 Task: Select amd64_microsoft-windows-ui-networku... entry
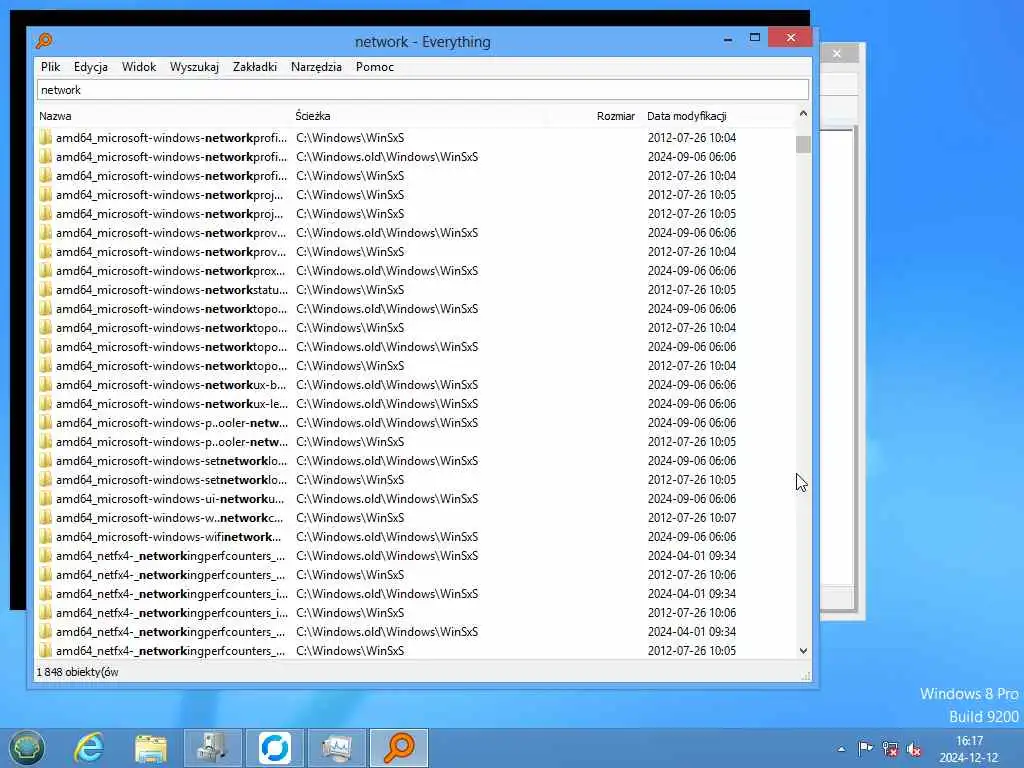[x=170, y=498]
